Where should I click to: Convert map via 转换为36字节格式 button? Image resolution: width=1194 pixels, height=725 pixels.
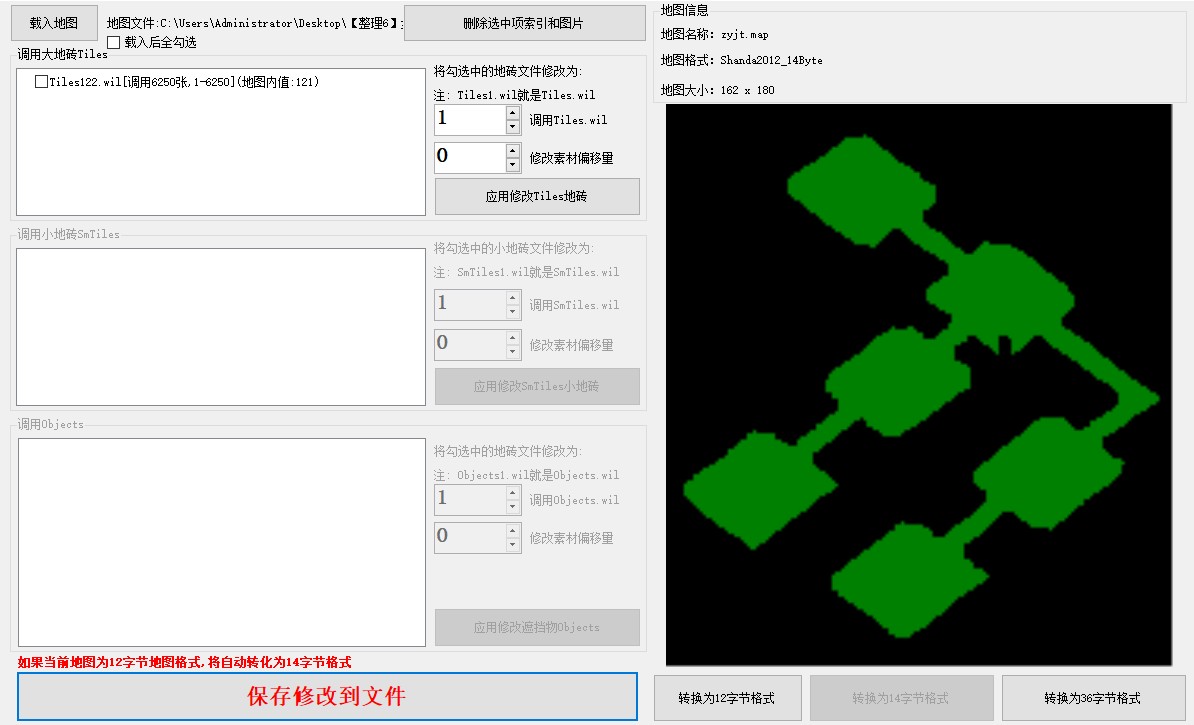pos(1093,698)
